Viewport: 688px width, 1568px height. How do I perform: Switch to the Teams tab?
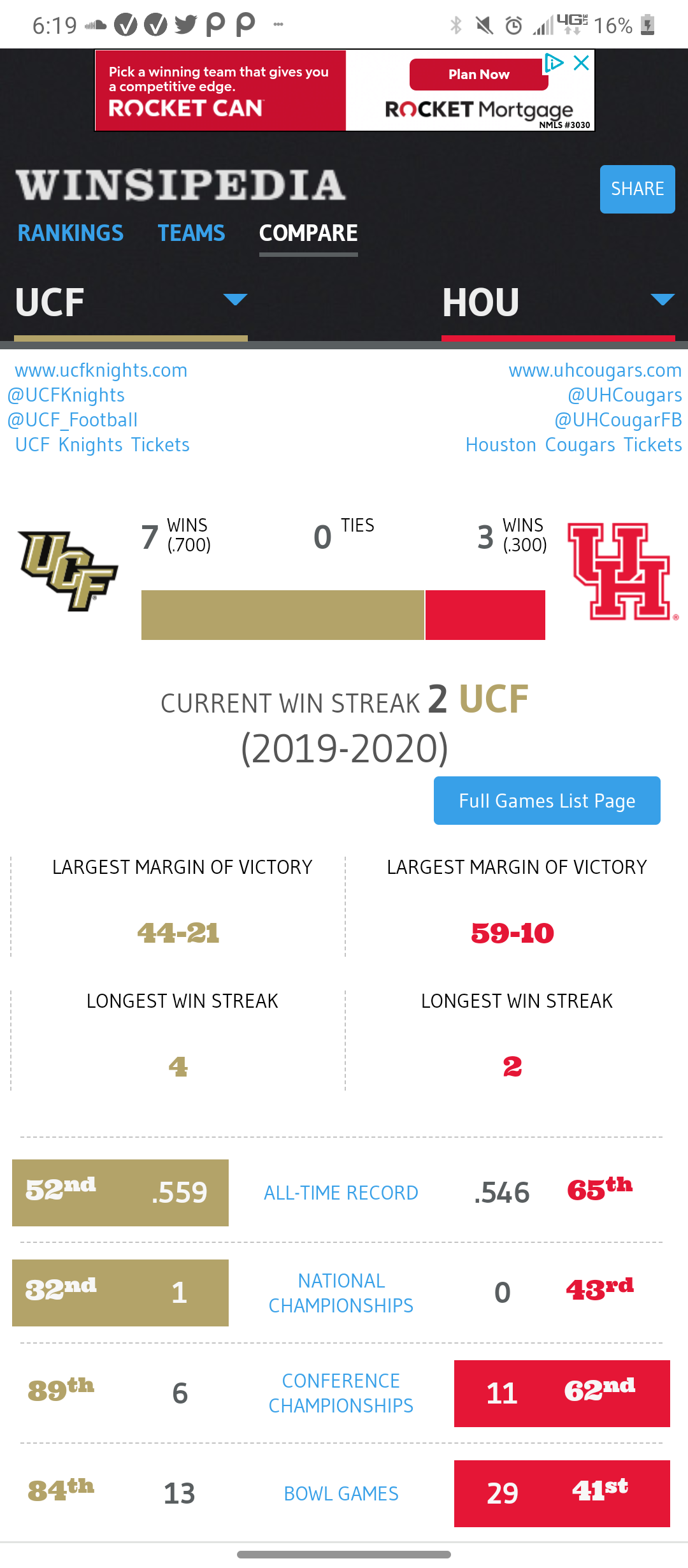pyautogui.click(x=191, y=233)
